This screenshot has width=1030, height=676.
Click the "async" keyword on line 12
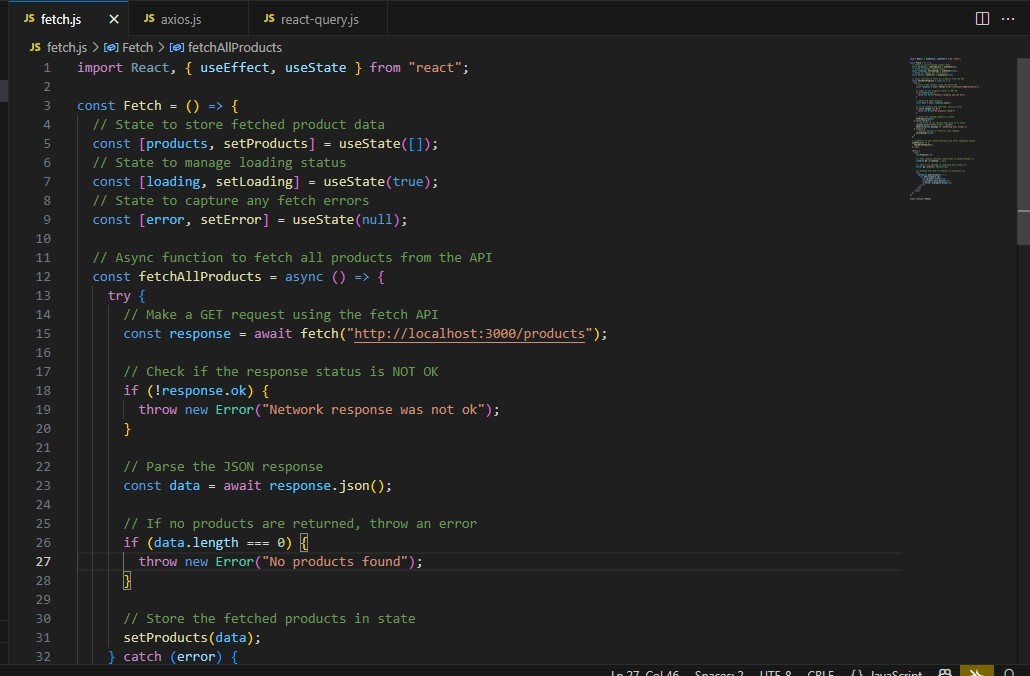303,277
